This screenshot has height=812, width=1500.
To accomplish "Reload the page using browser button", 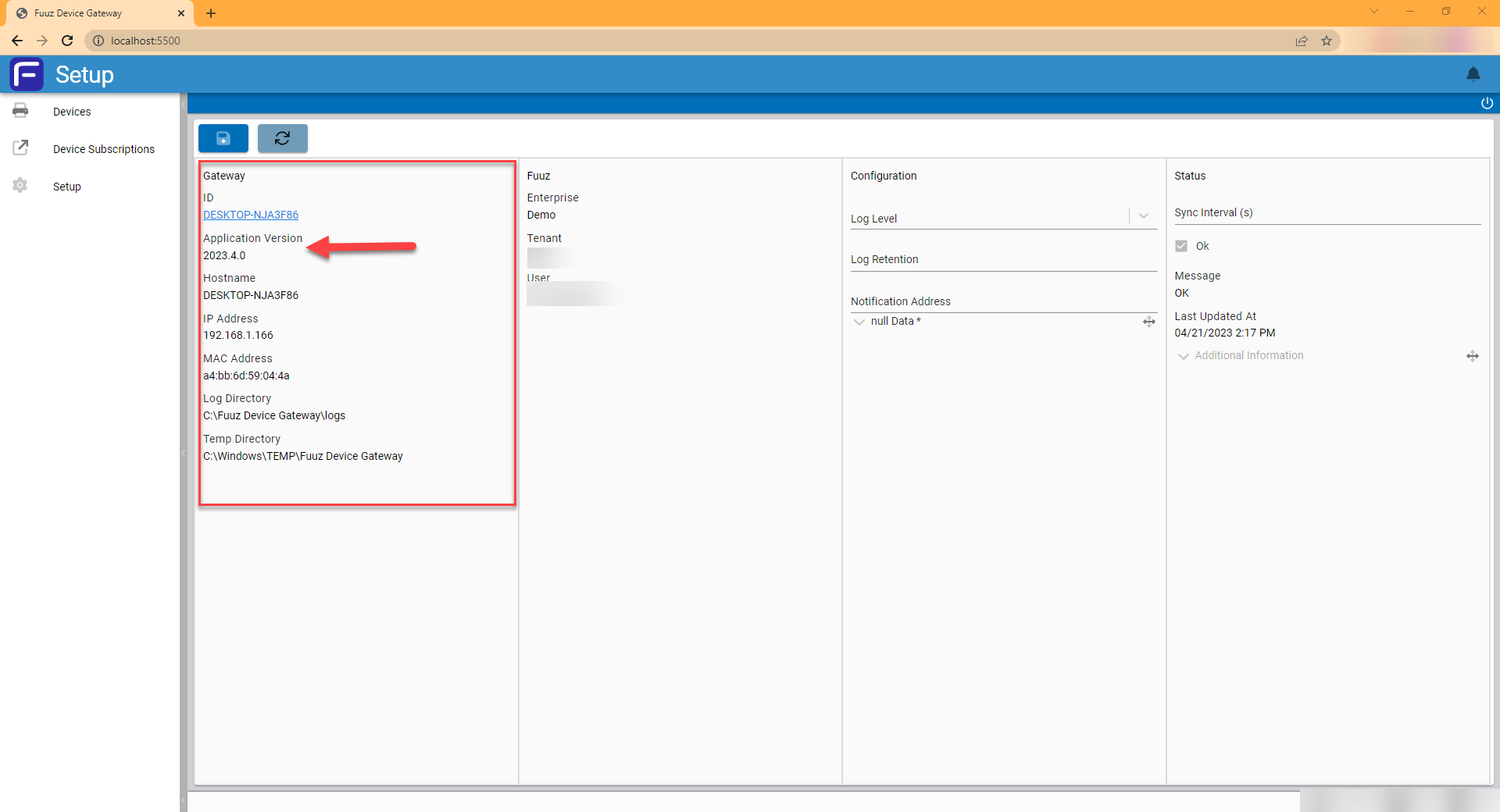I will [67, 41].
